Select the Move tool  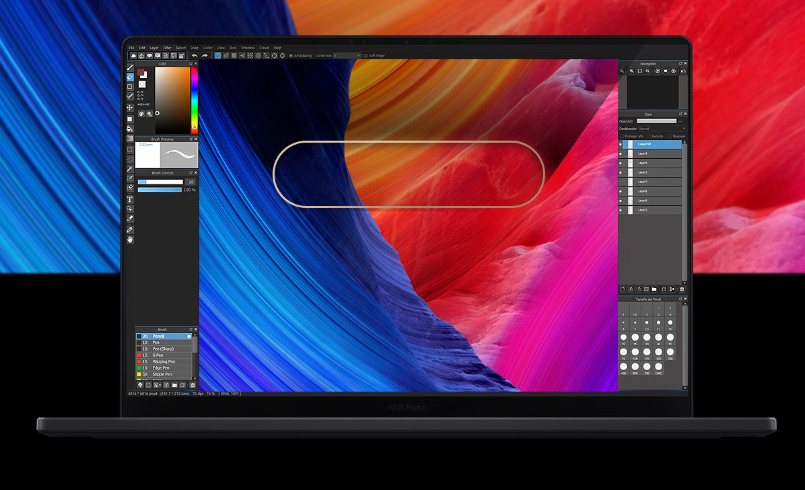click(130, 107)
